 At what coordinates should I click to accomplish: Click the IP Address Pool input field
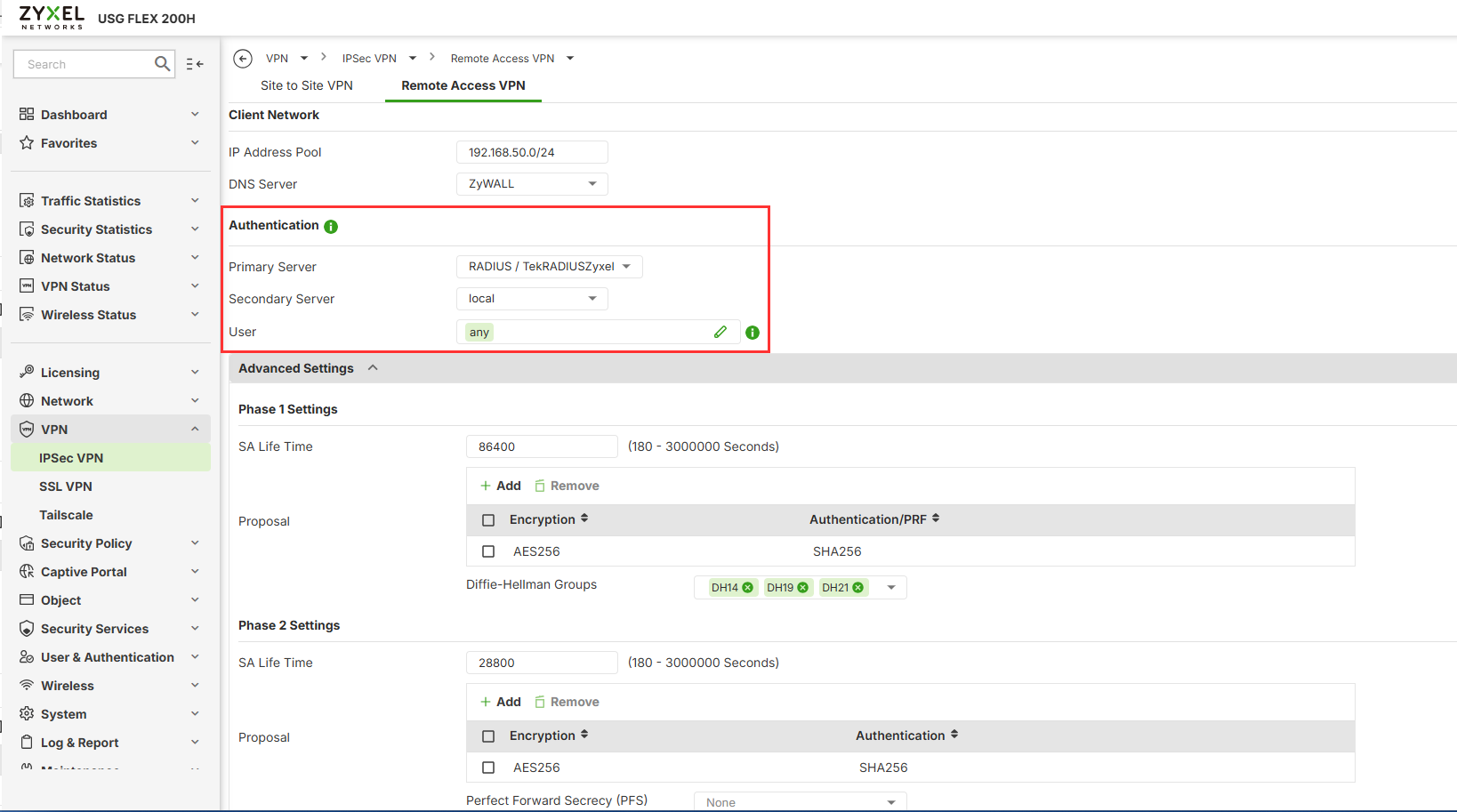point(532,152)
